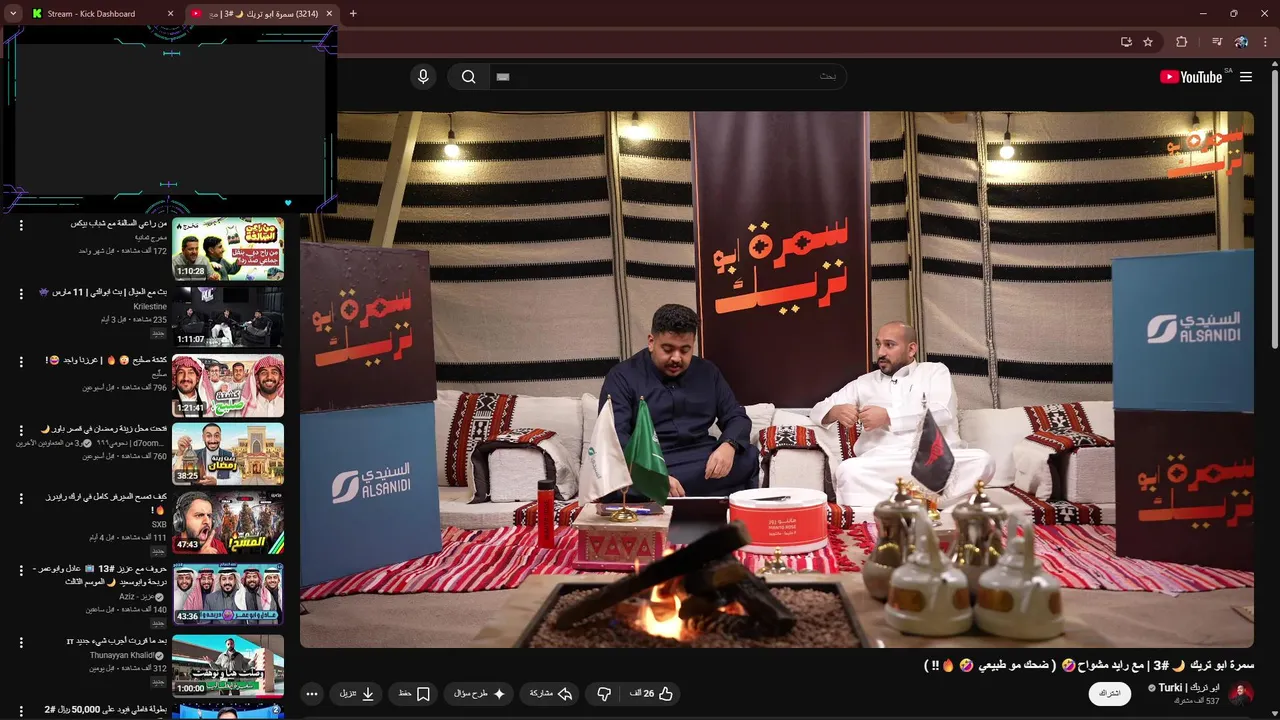The image size is (1280, 720).
Task: Focus the YouTube search field
Action: point(667,77)
